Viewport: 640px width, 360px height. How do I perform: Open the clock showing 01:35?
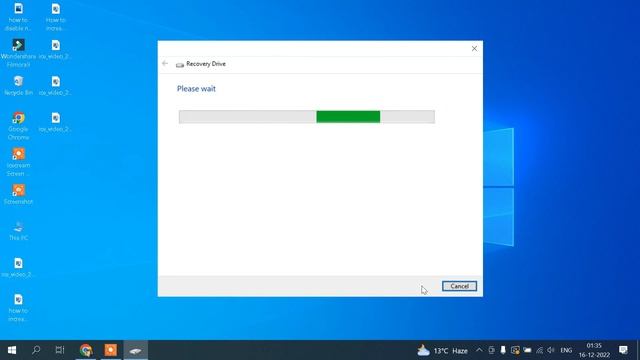point(594,350)
